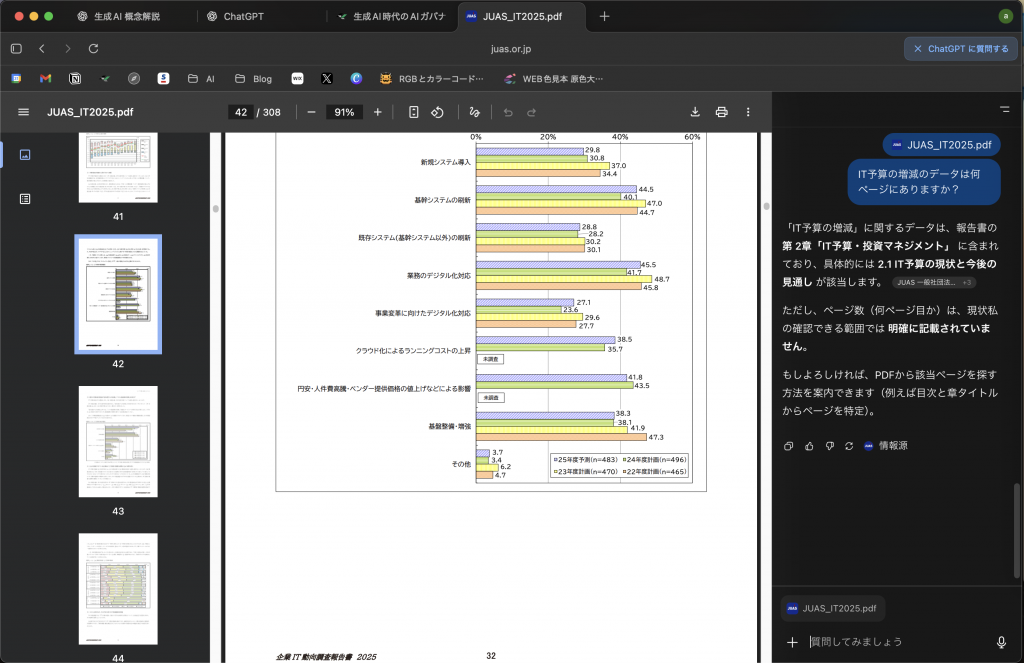Mark the ChatGPT answer with thumbs down

[829, 446]
